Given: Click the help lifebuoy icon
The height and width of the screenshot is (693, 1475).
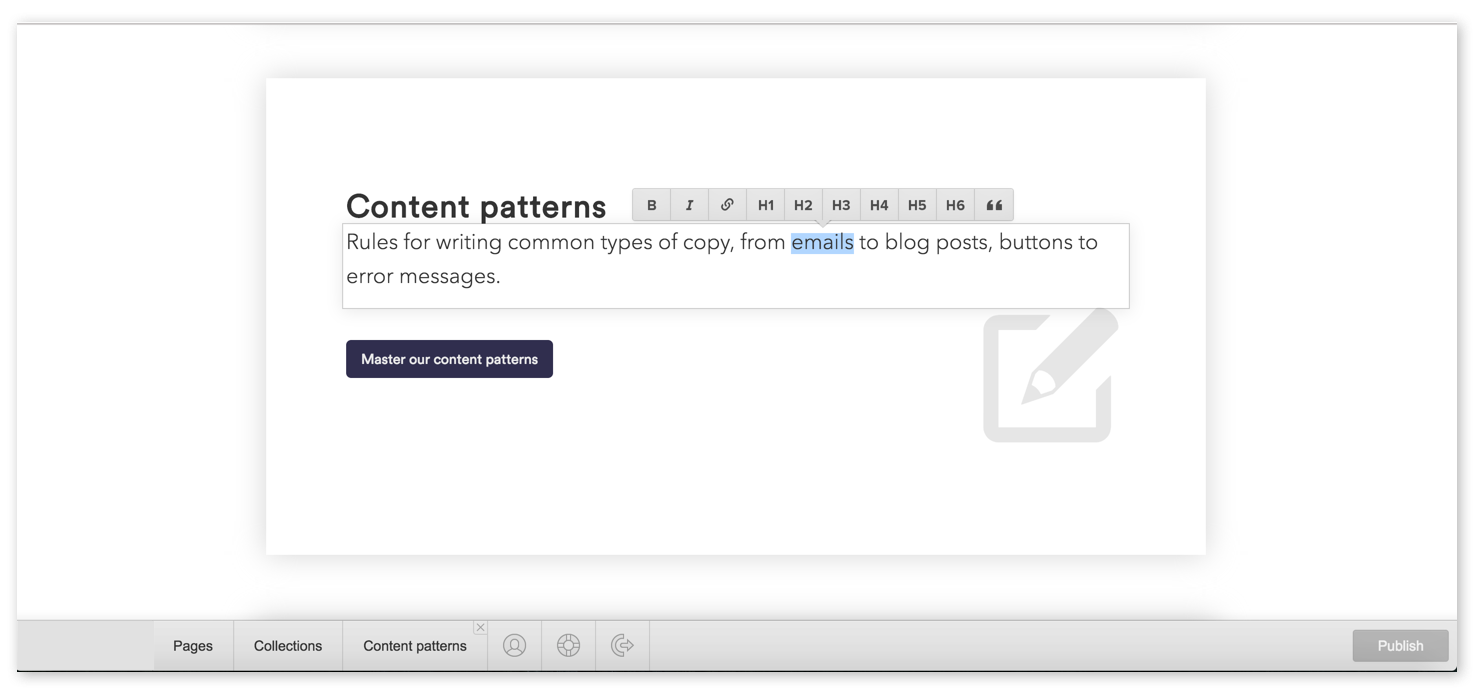Looking at the screenshot, I should coord(568,645).
